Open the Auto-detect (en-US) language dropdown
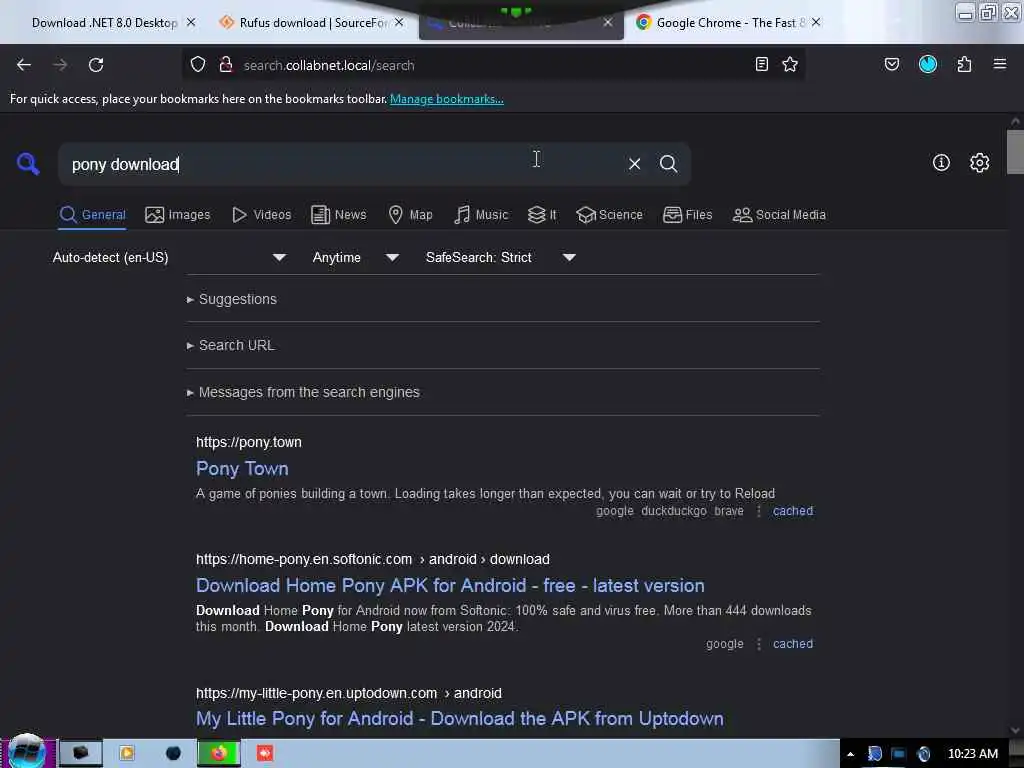Screen dimensions: 1024x768 click(x=169, y=257)
